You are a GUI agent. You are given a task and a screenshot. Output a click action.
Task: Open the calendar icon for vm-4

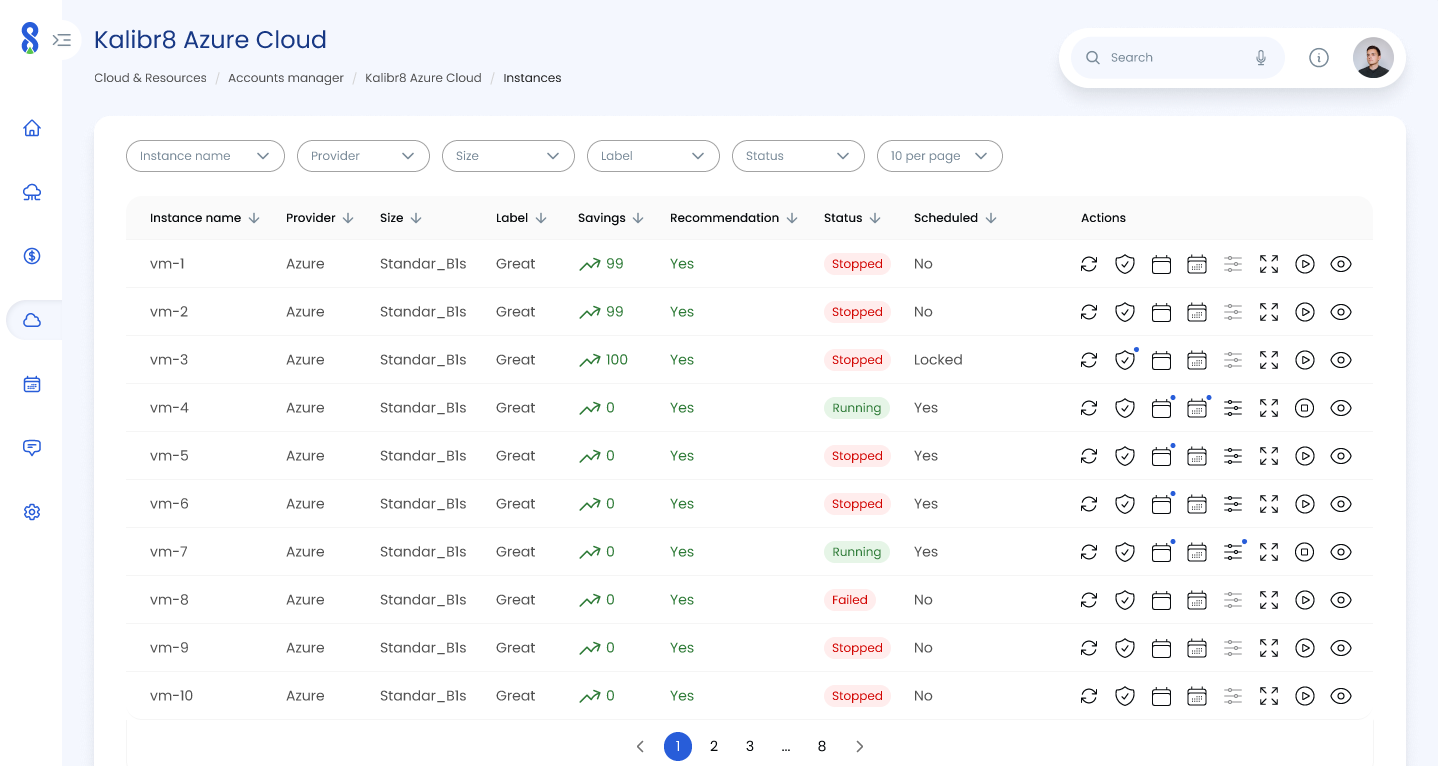click(x=1161, y=408)
